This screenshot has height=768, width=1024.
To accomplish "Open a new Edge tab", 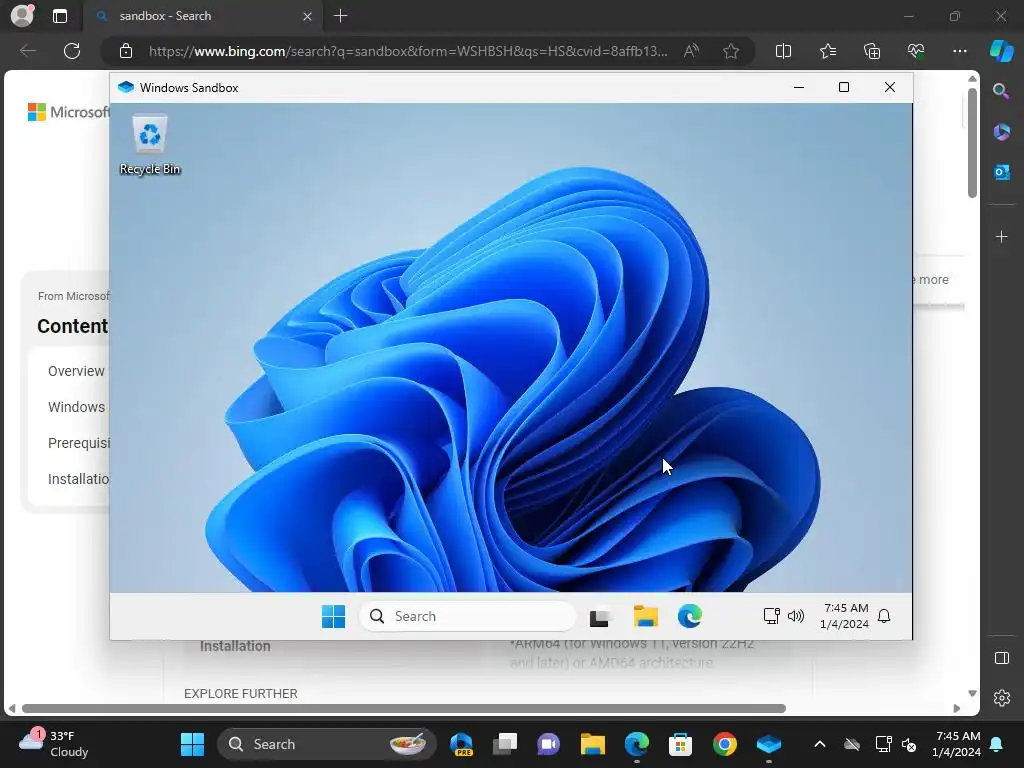I will (340, 16).
